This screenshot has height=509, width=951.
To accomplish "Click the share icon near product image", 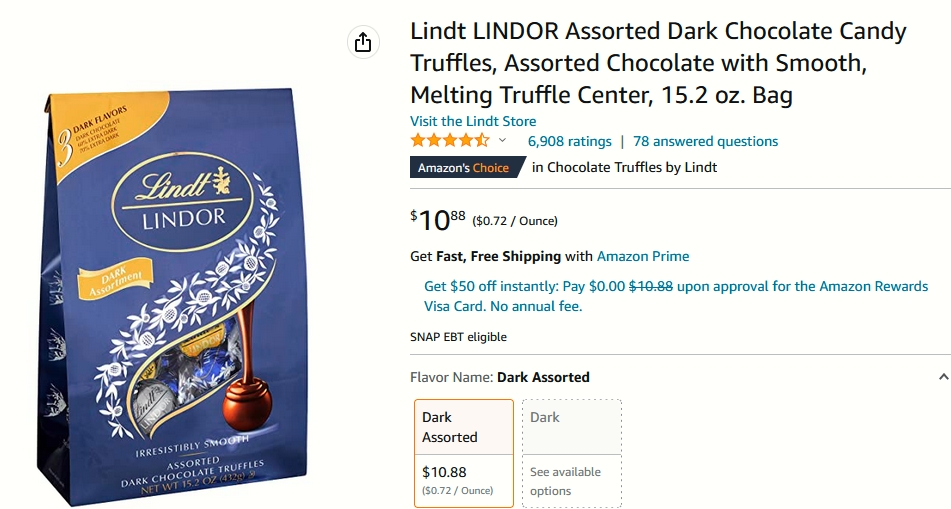I will tap(363, 42).
